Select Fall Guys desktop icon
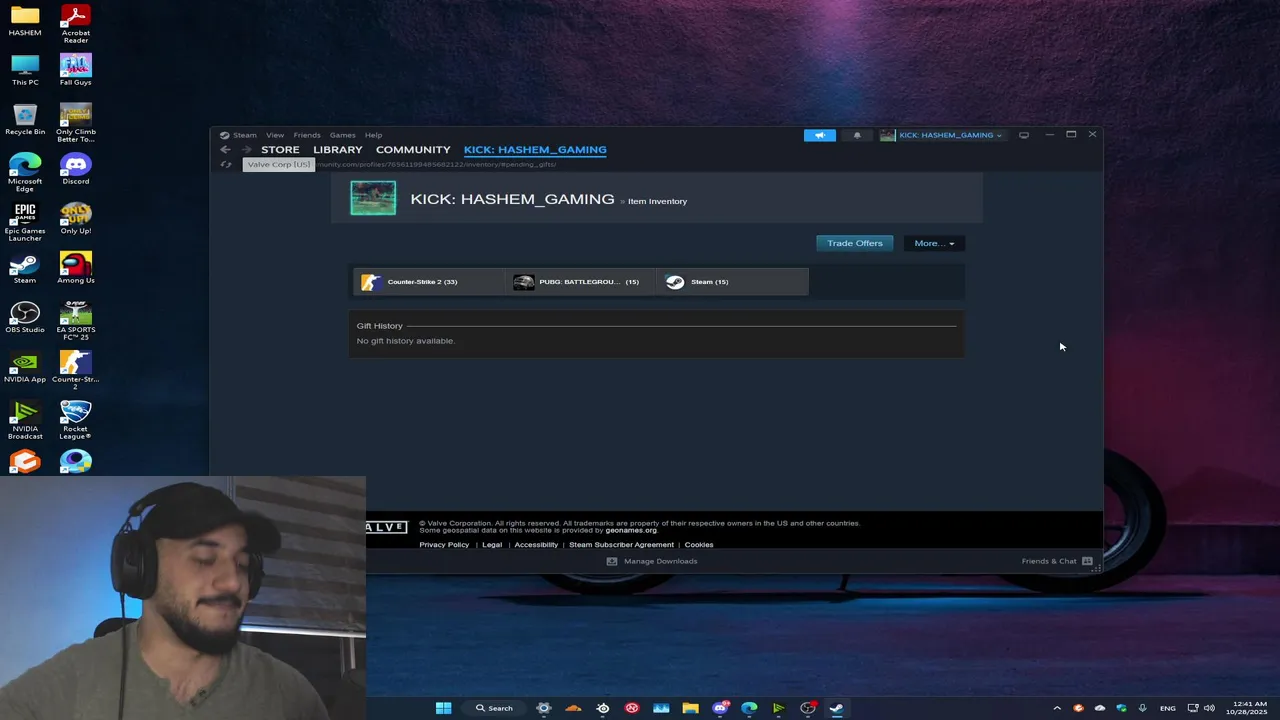Image resolution: width=1280 pixels, height=720 pixels. pyautogui.click(x=75, y=70)
